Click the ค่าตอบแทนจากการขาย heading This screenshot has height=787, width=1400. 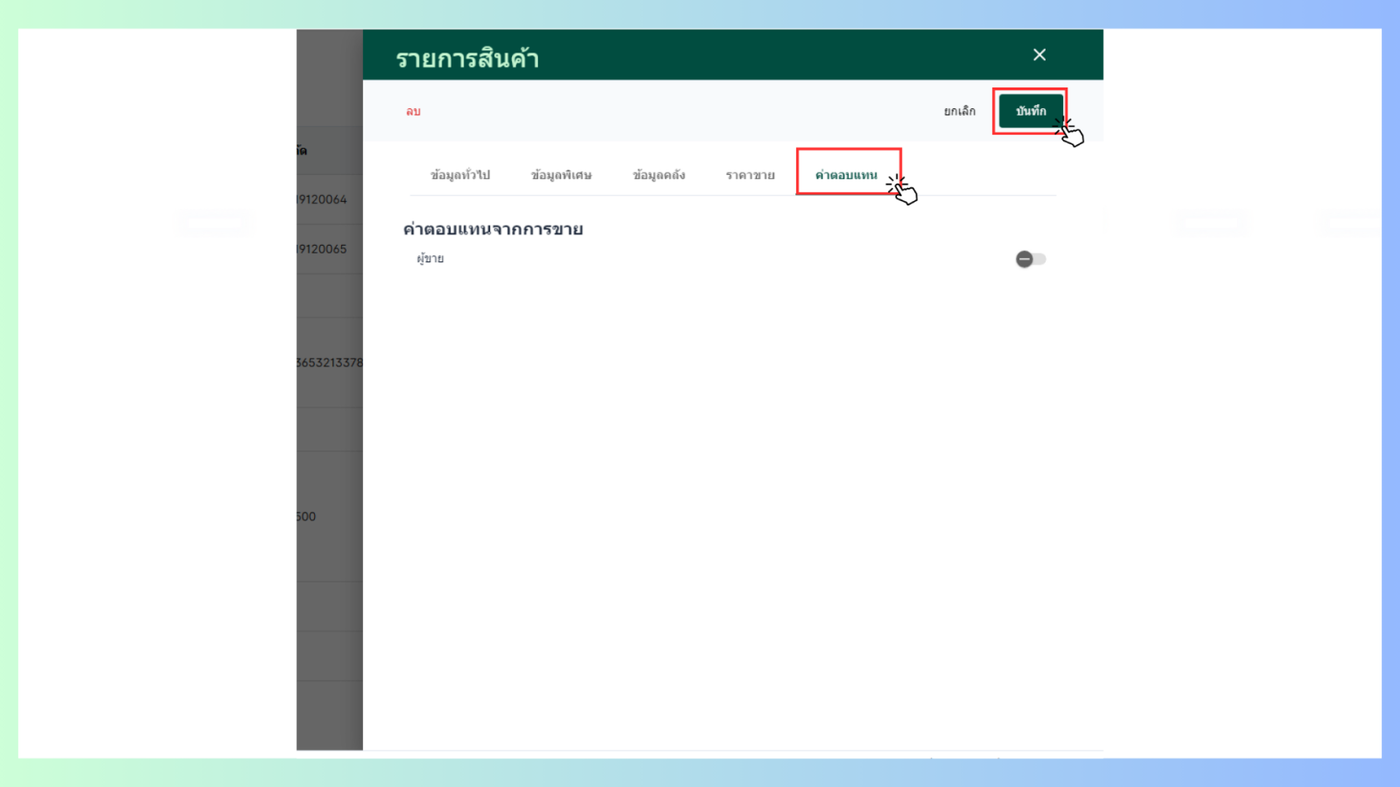[x=493, y=229]
